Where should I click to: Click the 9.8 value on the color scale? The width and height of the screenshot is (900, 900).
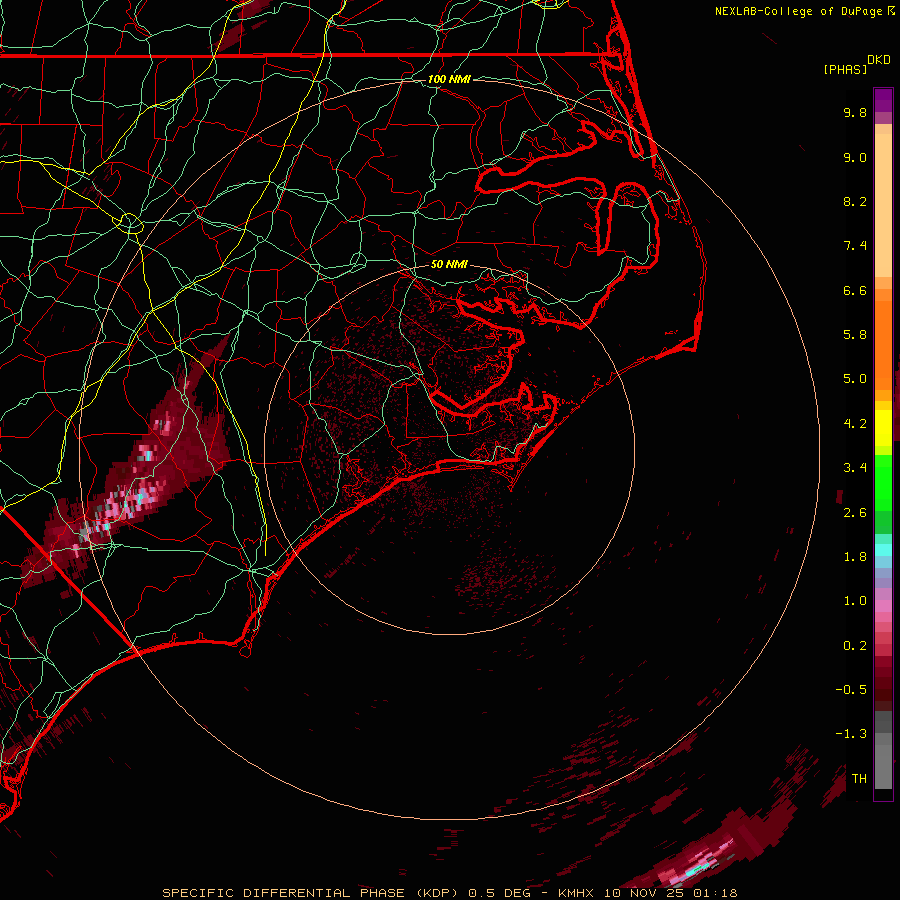point(855,112)
